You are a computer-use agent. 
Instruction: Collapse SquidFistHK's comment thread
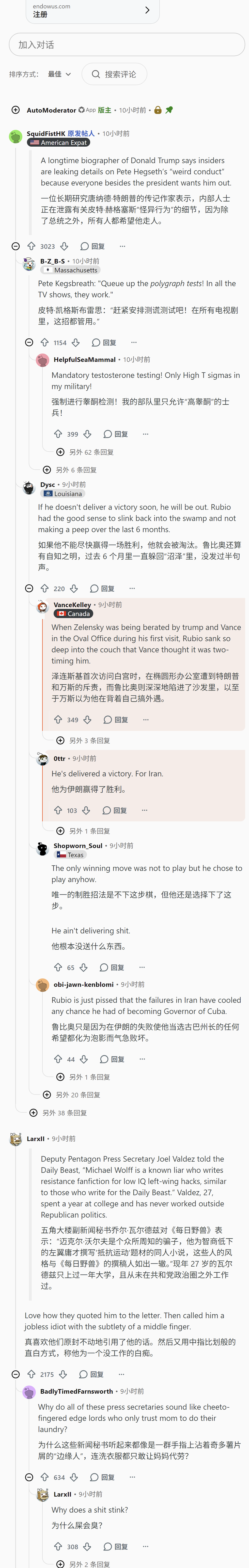(x=16, y=247)
